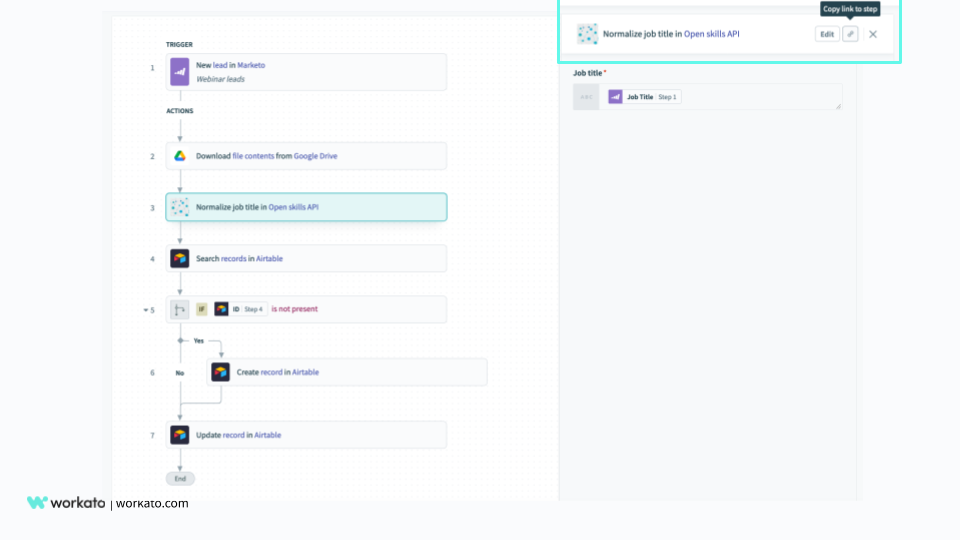
Task: Click the Airtable icon in Update record step
Action: click(x=179, y=435)
